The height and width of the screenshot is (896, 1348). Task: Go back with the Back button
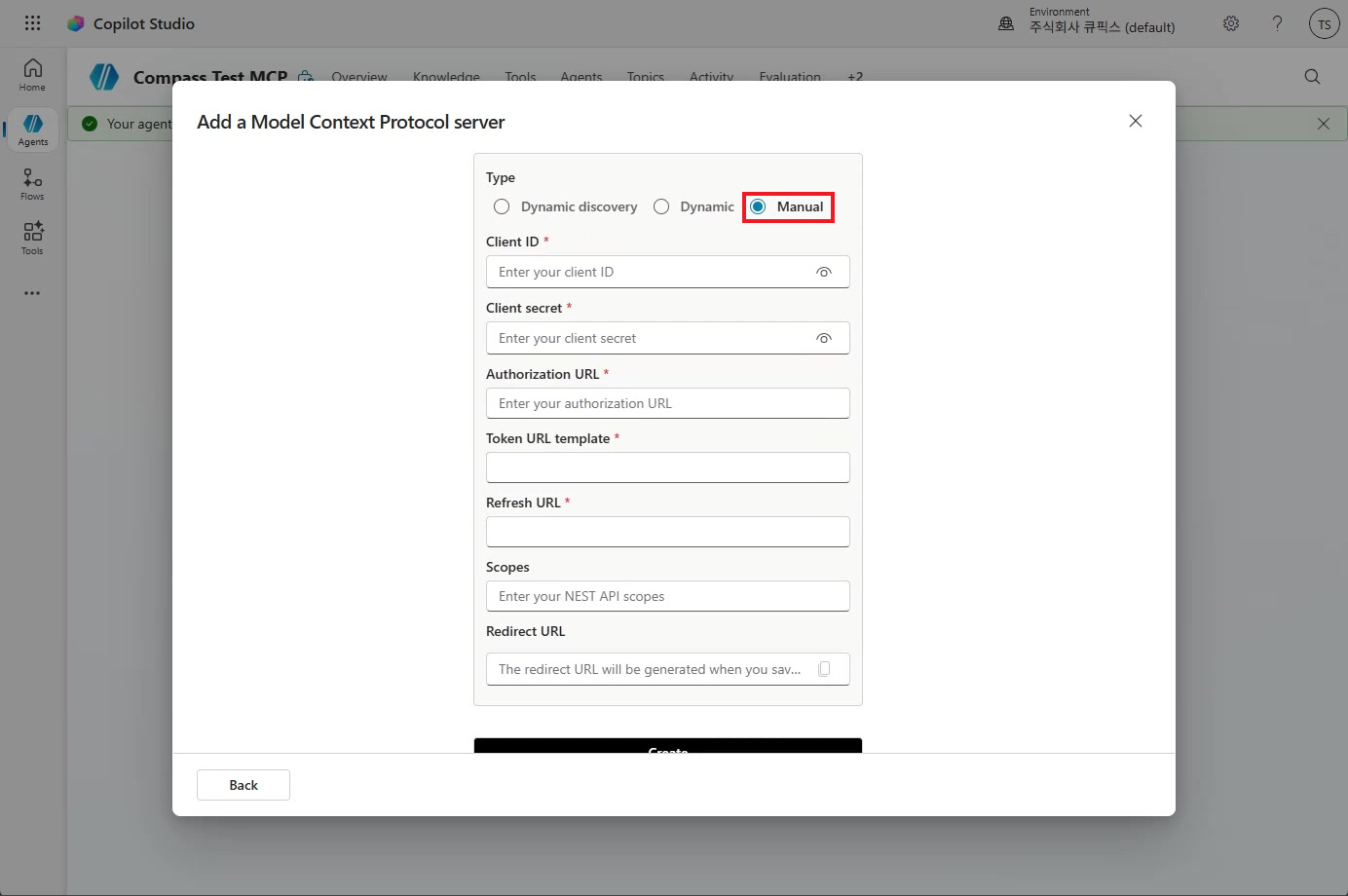(243, 785)
